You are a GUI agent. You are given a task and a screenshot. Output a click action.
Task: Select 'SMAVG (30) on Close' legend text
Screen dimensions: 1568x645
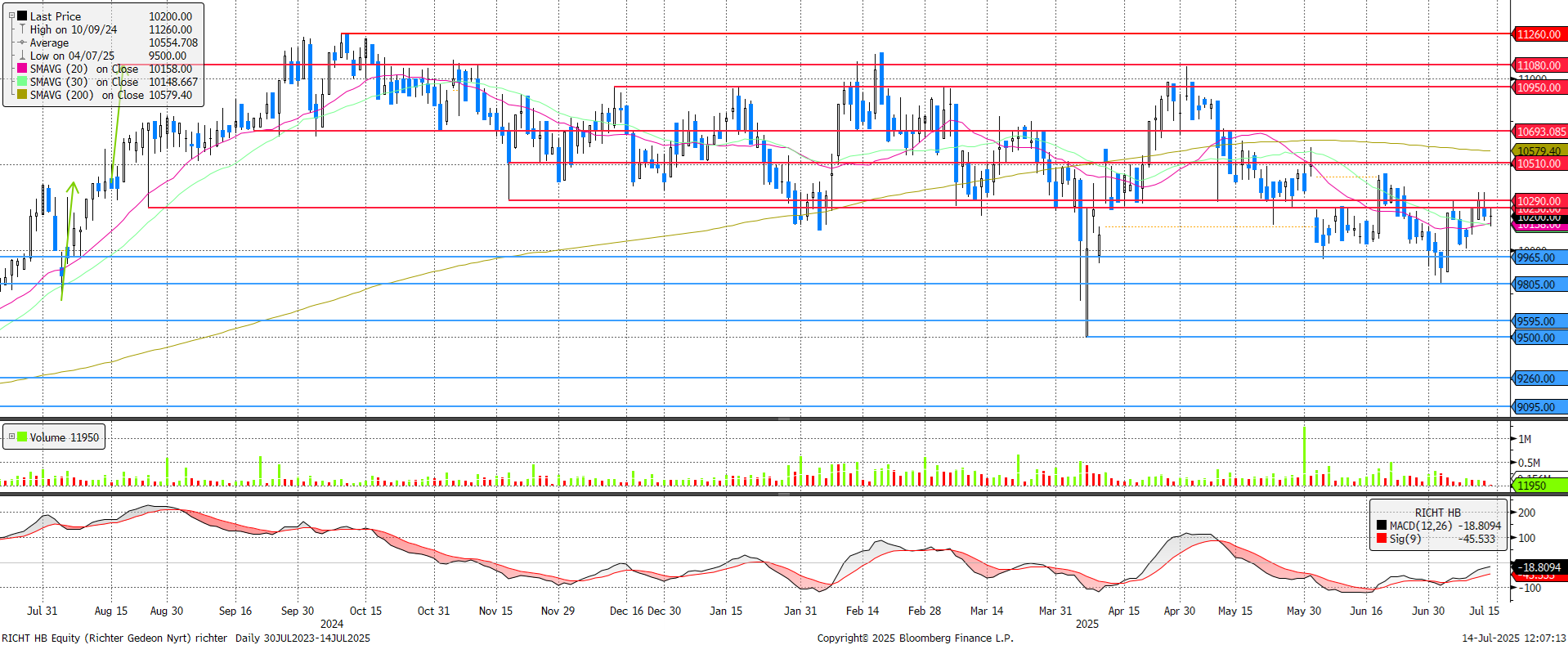coord(84,82)
